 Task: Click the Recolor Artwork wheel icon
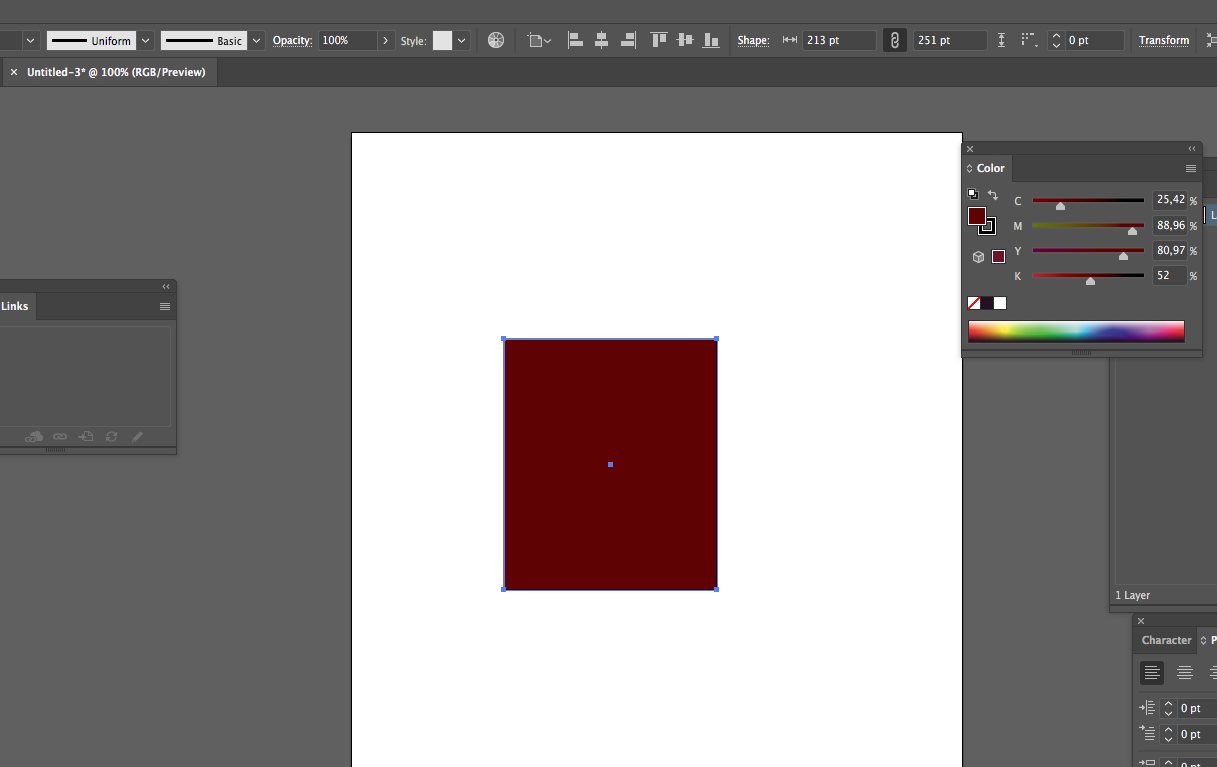click(496, 40)
